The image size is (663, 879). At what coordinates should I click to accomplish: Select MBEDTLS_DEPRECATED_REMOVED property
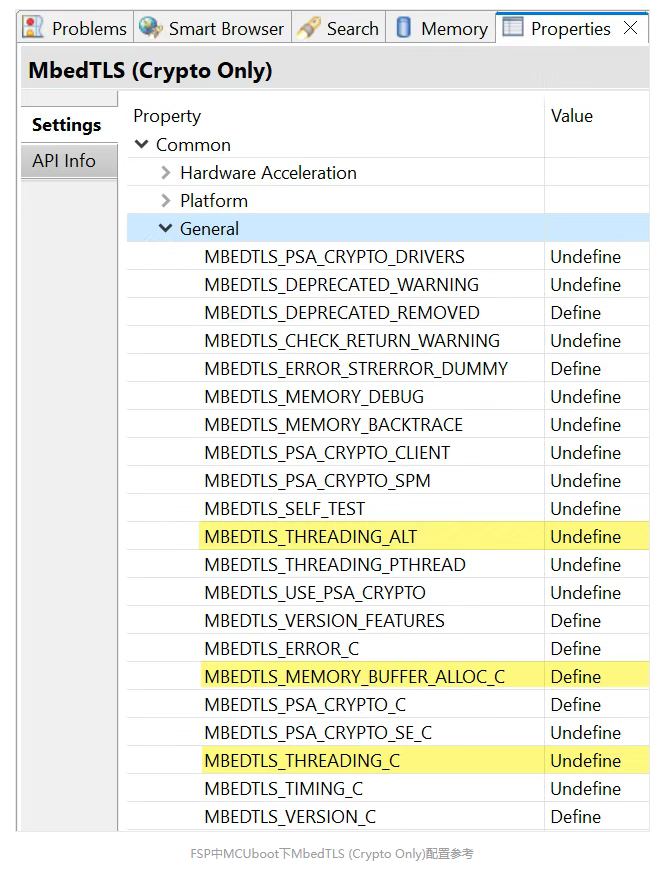(x=342, y=313)
